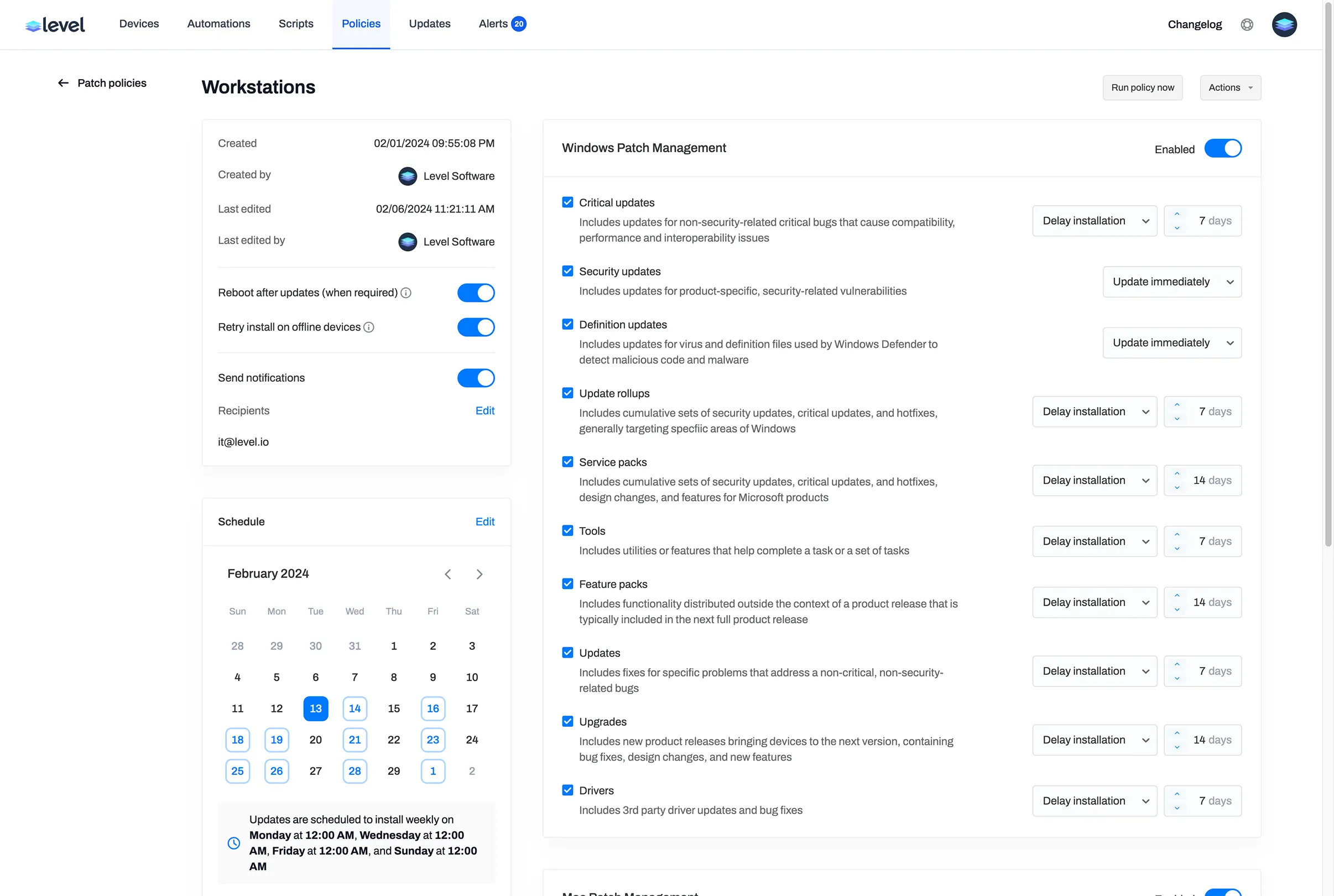Open Feature packs Delay installation dropdown

(1094, 603)
